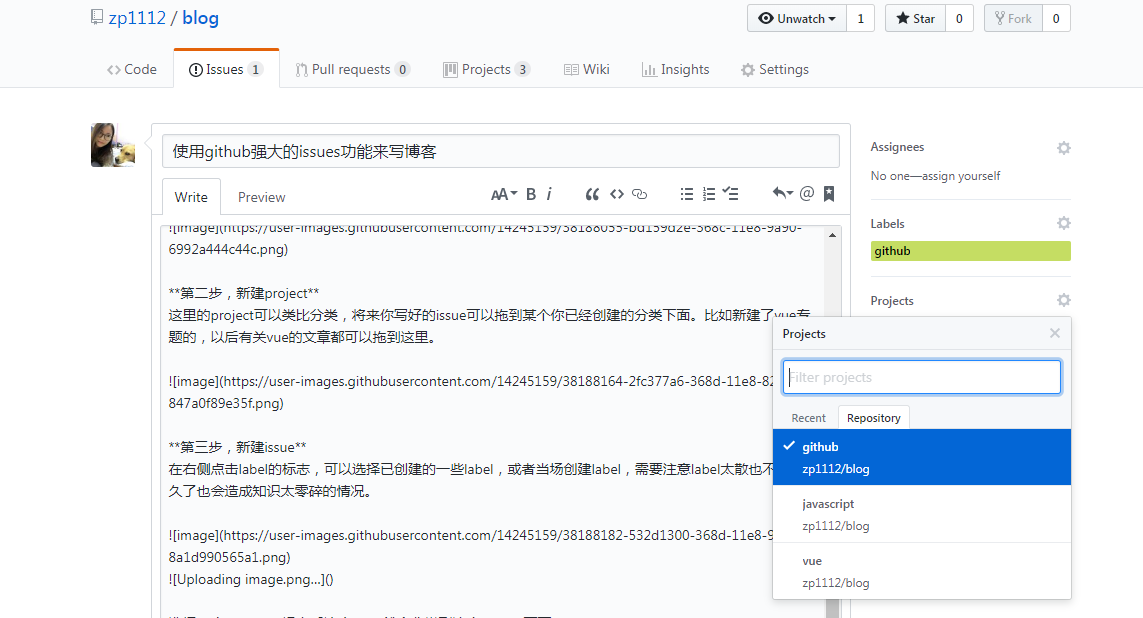View the fork count
This screenshot has width=1143, height=618.
tap(1056, 18)
